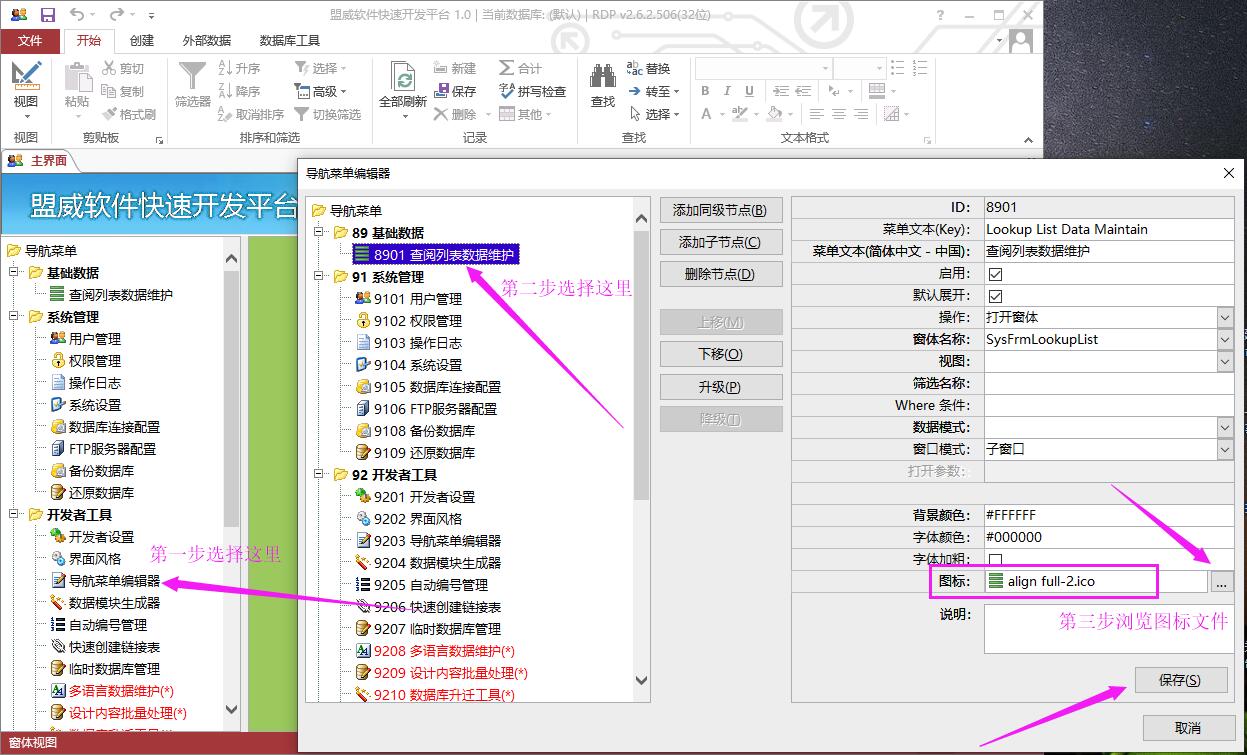The width and height of the screenshot is (1247, 755).
Task: Click the 格式刷 format painter icon
Action: (109, 114)
